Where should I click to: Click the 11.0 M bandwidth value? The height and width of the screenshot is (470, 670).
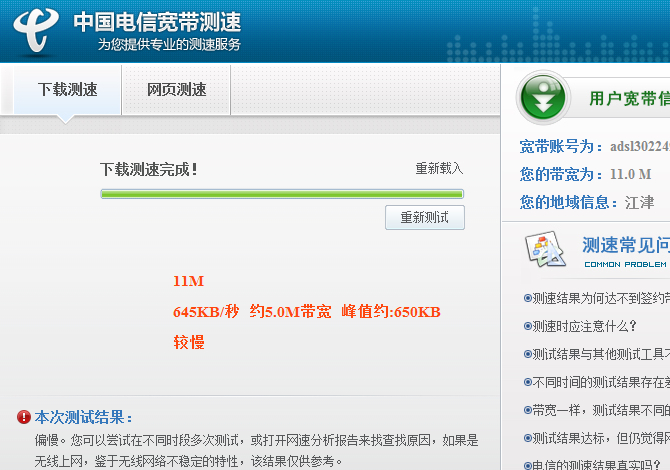click(631, 174)
